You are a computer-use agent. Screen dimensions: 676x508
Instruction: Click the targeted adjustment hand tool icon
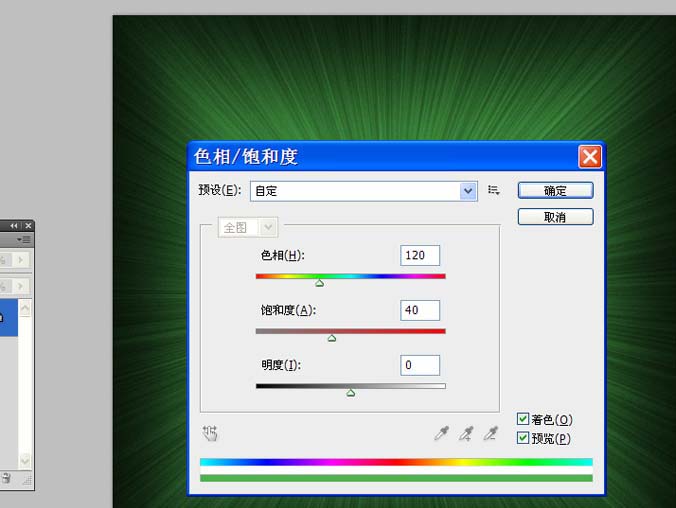tap(210, 433)
